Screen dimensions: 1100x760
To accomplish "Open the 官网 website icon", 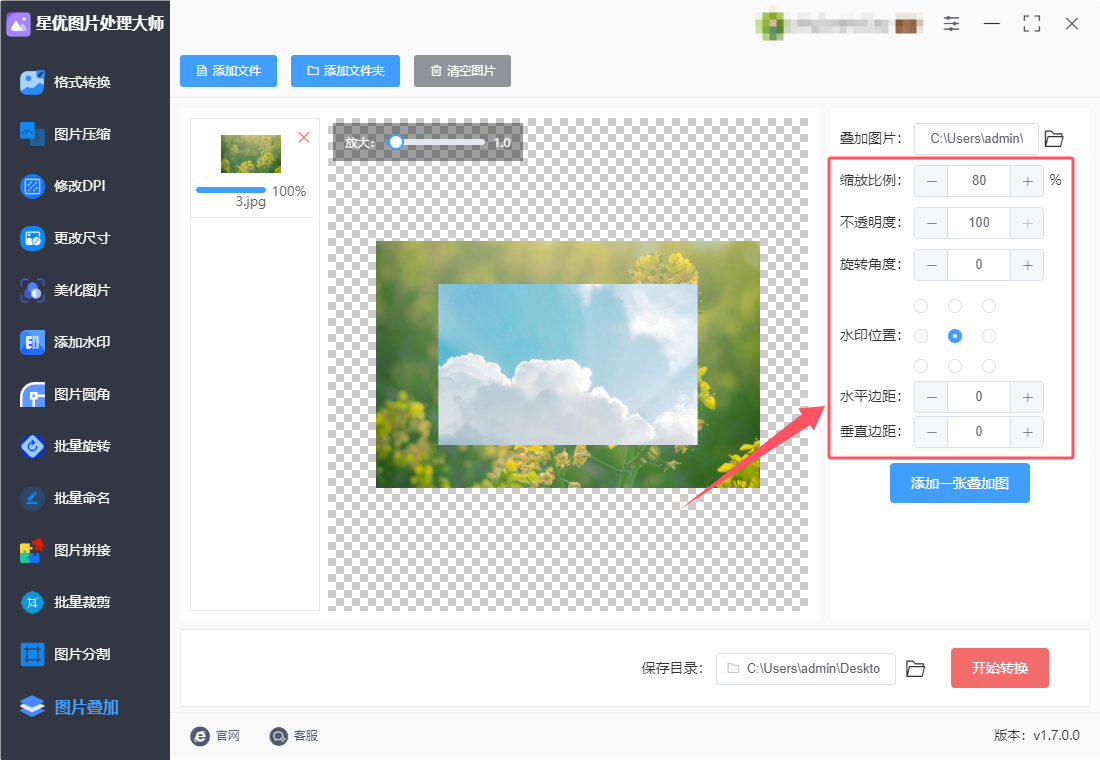I will (200, 735).
